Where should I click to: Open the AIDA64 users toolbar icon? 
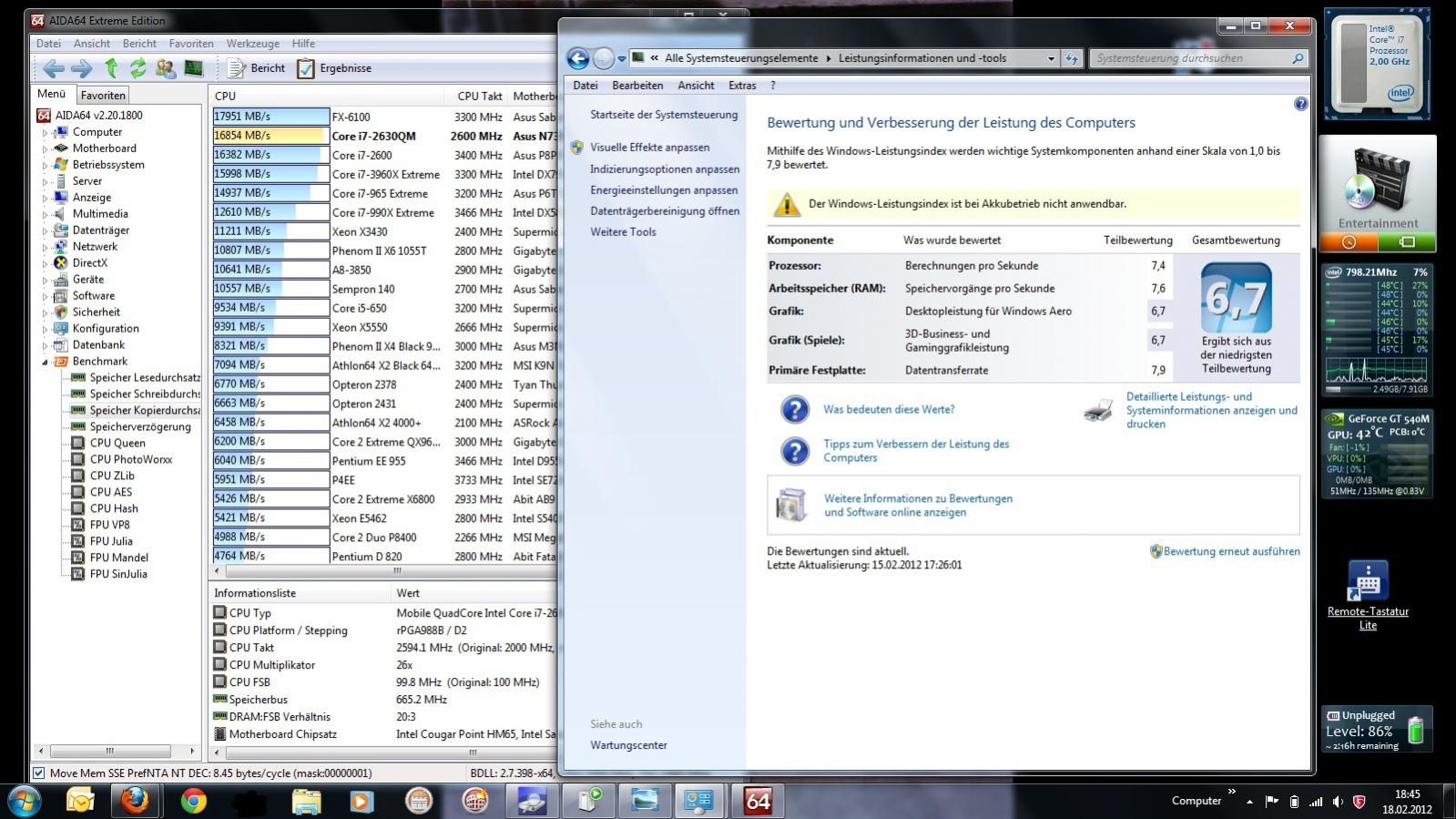pyautogui.click(x=166, y=68)
